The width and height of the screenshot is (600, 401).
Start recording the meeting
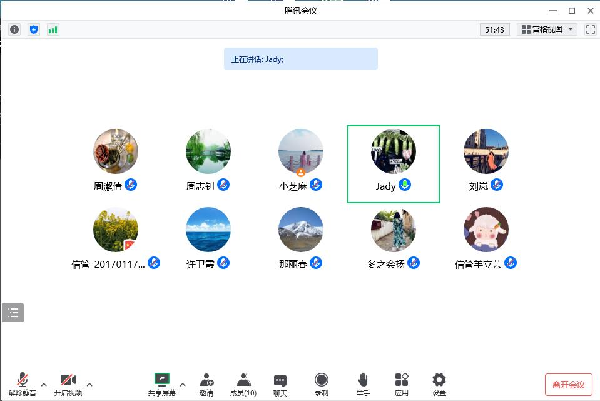(x=321, y=382)
